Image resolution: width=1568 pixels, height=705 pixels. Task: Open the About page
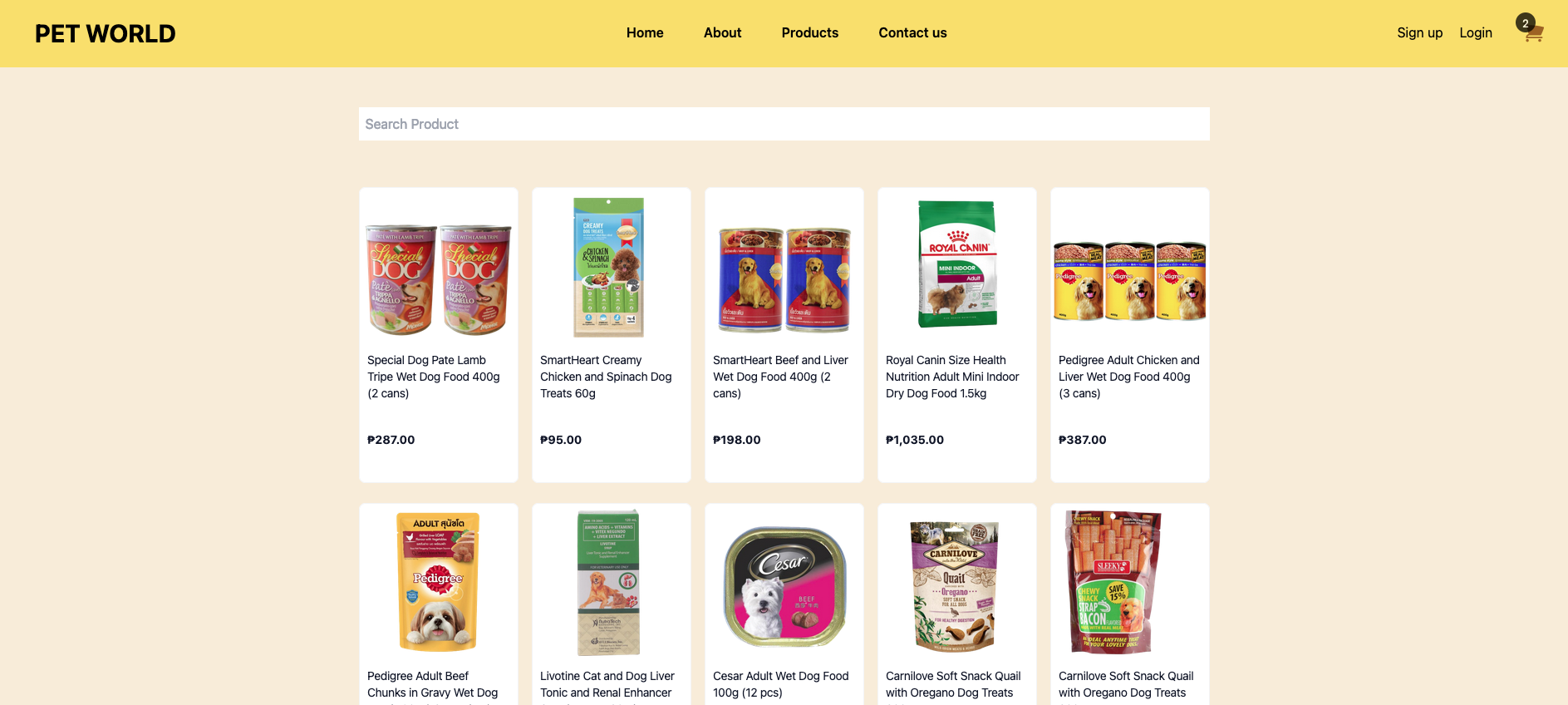(x=722, y=32)
